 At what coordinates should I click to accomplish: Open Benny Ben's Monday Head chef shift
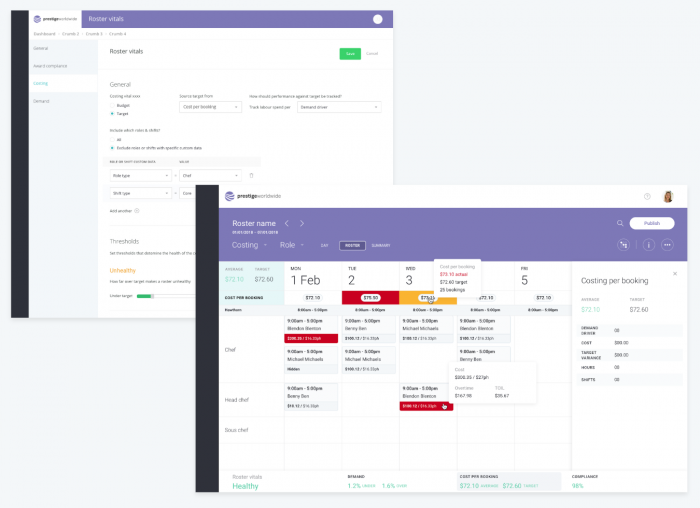click(311, 397)
